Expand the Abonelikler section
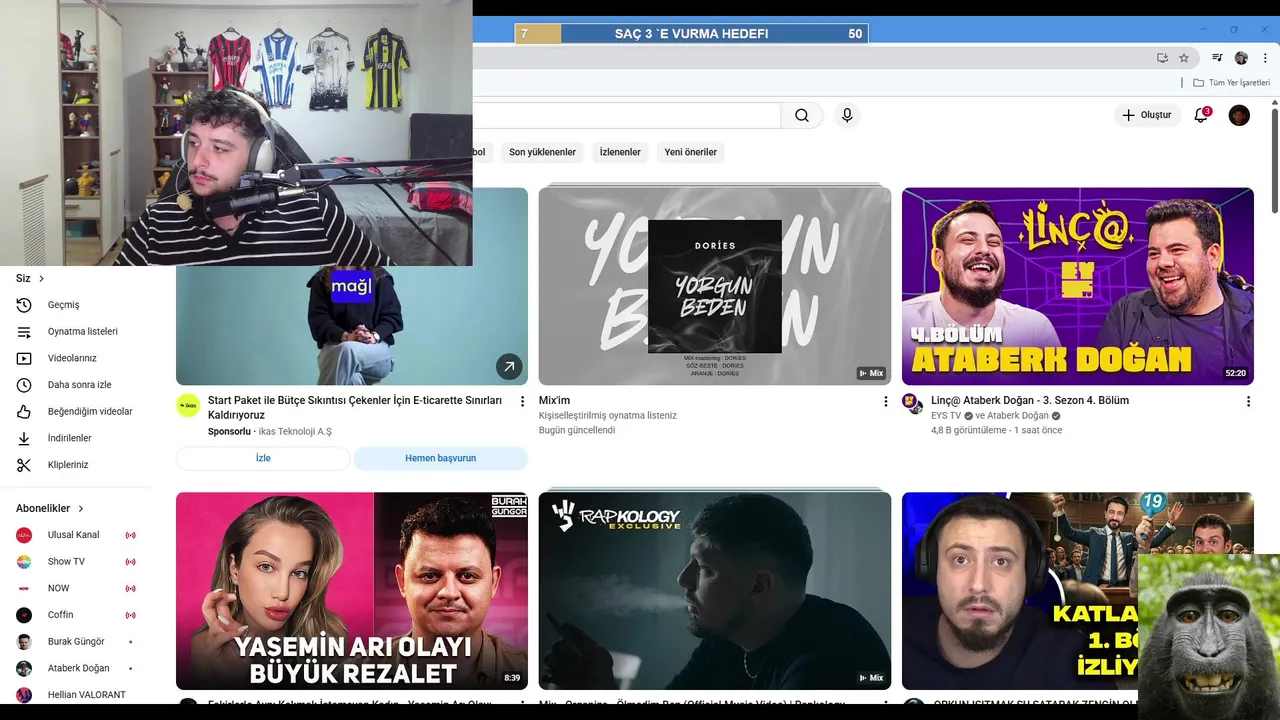 pyautogui.click(x=50, y=508)
